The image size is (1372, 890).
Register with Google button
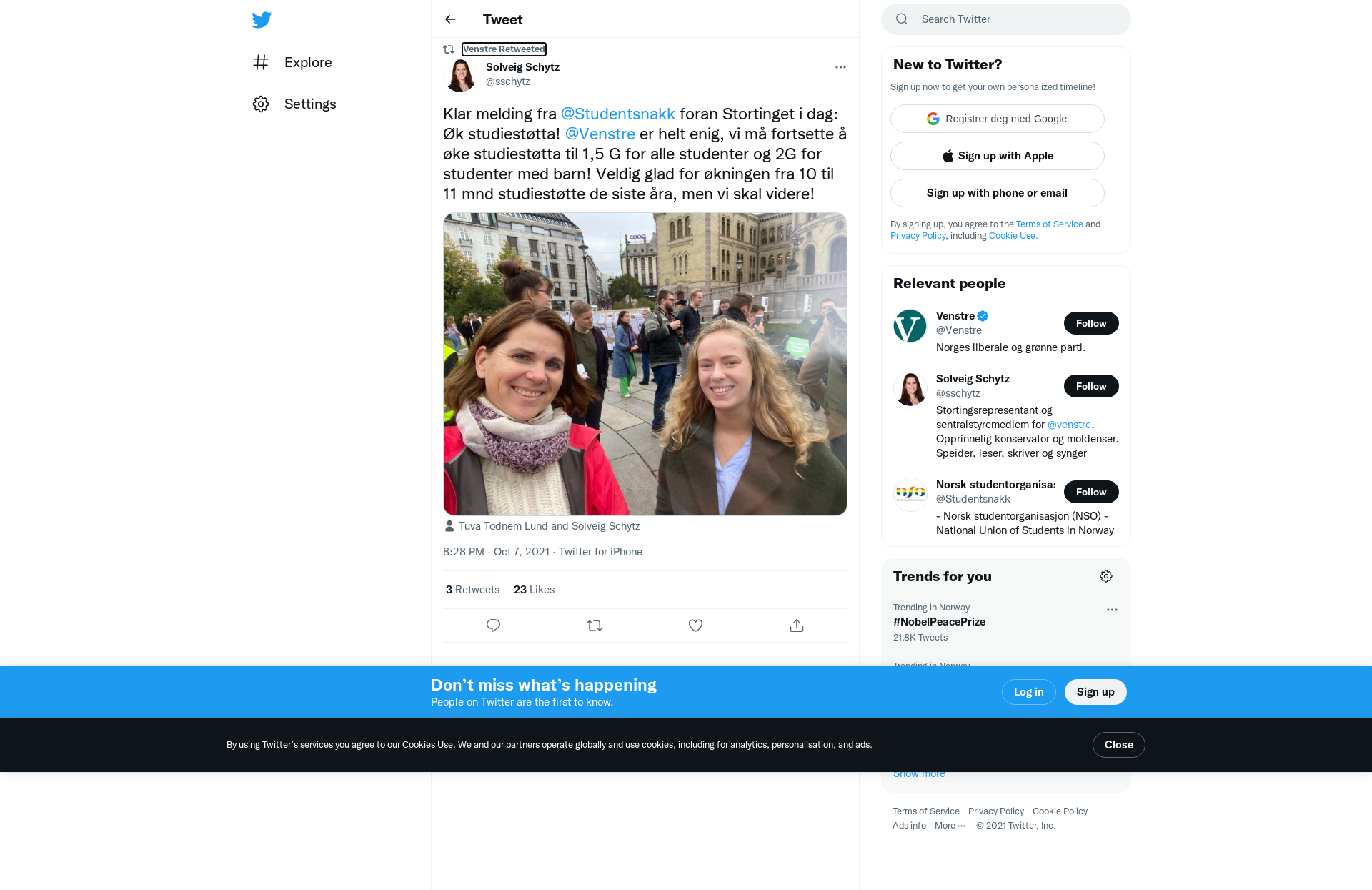tap(997, 119)
